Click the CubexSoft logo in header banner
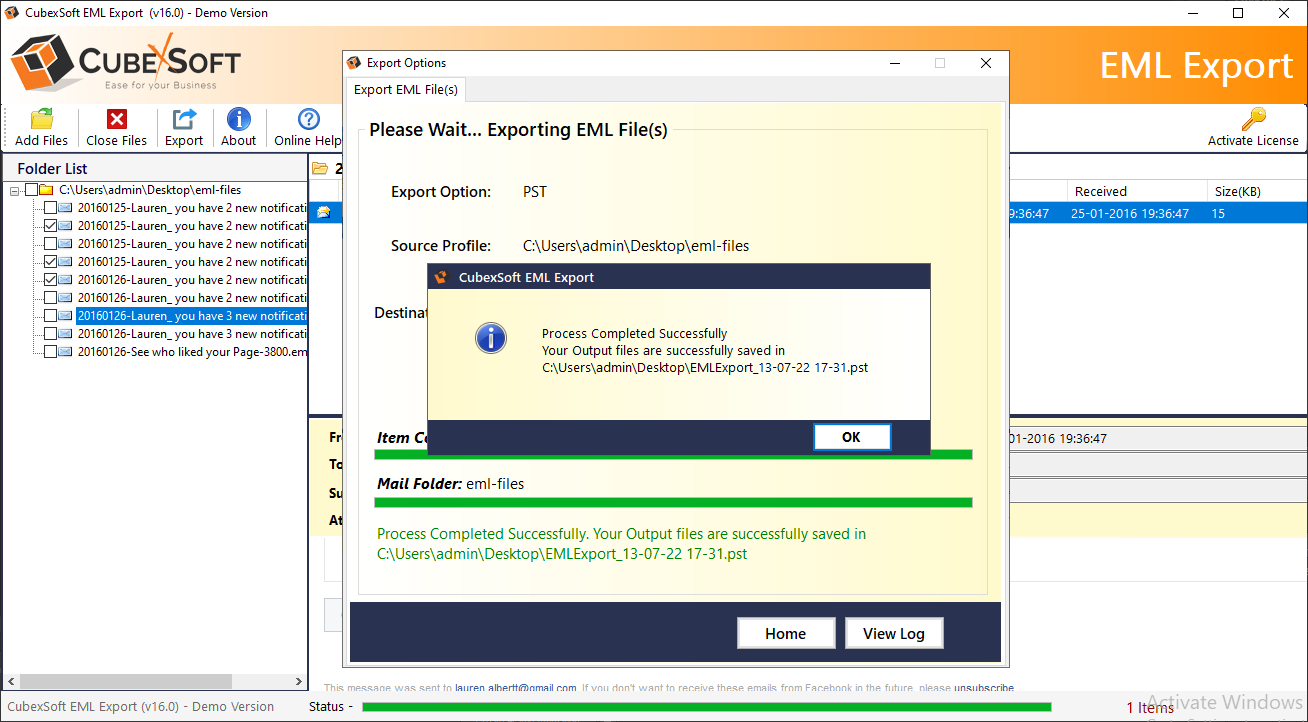 (x=125, y=63)
